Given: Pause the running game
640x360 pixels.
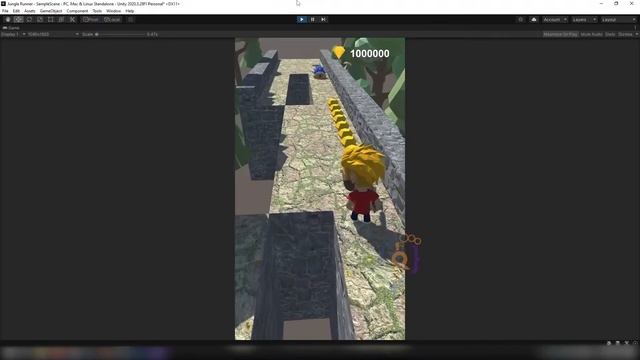Looking at the screenshot, I should tap(313, 20).
